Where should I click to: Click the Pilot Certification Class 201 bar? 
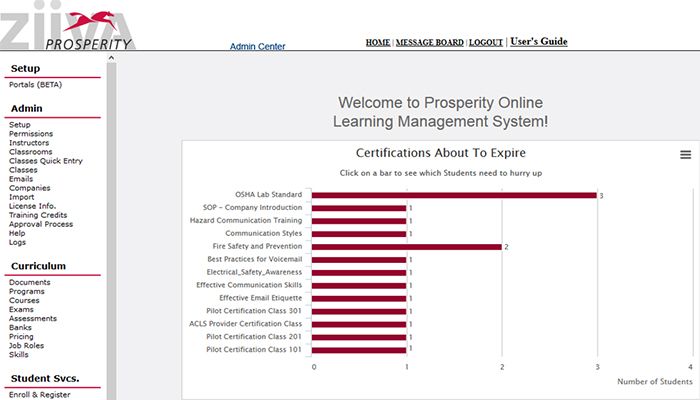pos(359,338)
